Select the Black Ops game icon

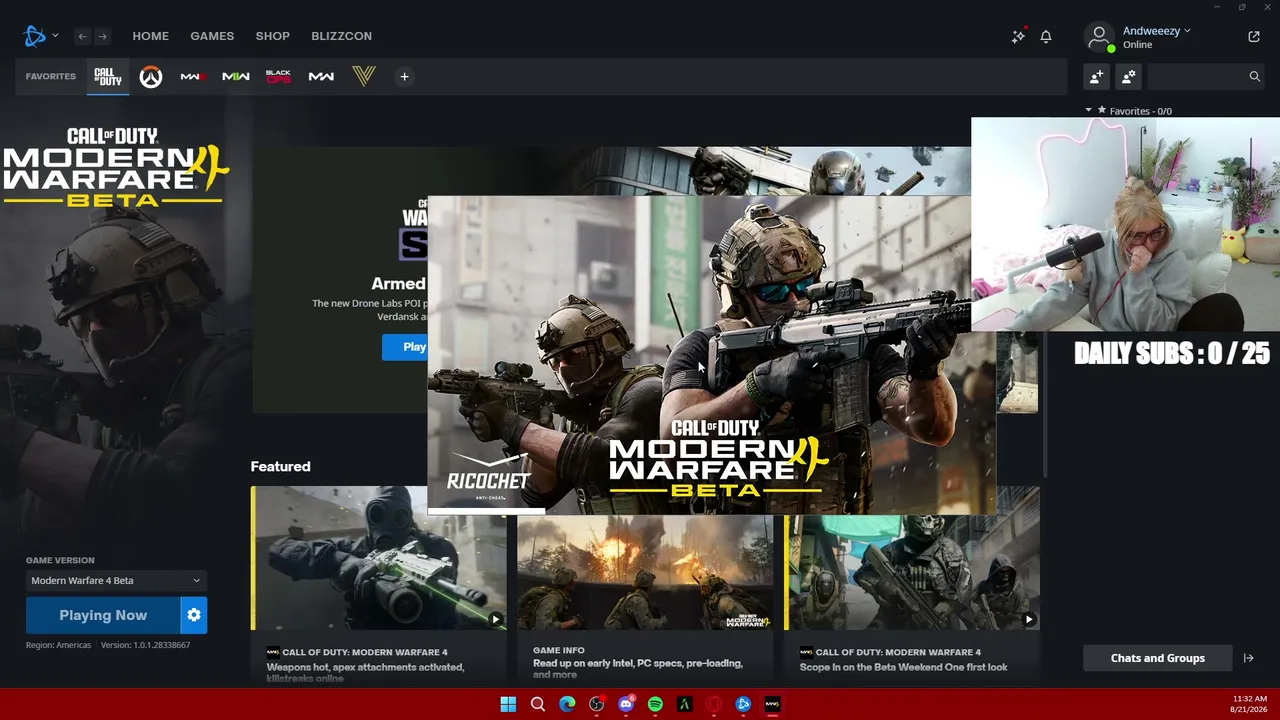[278, 77]
